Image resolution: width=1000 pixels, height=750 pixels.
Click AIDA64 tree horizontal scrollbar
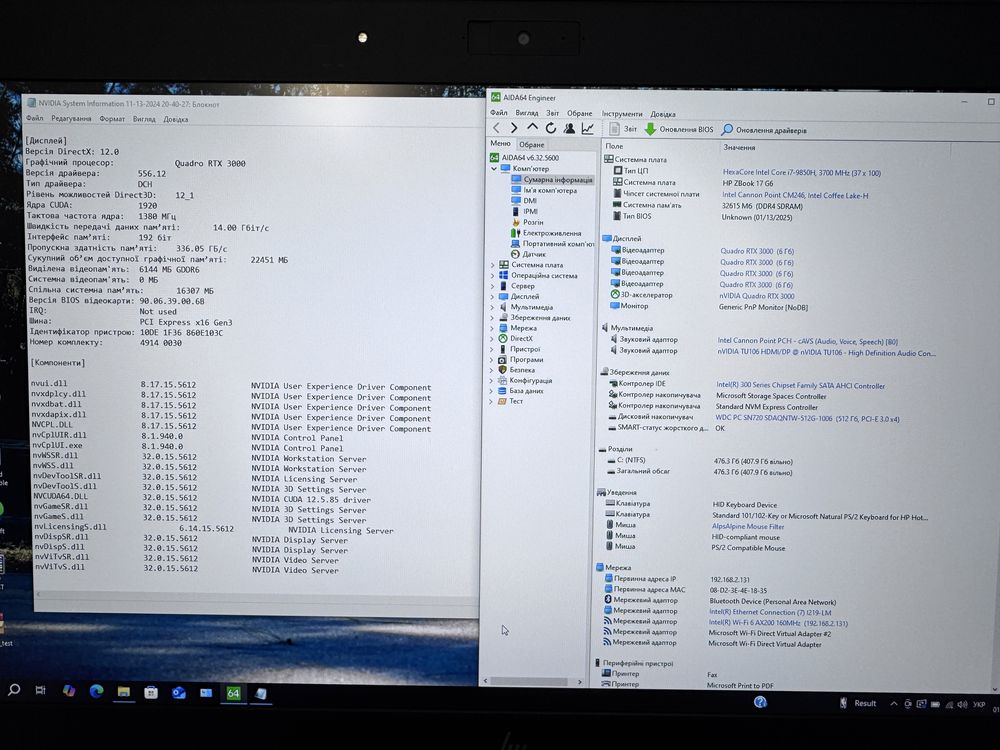(533, 682)
